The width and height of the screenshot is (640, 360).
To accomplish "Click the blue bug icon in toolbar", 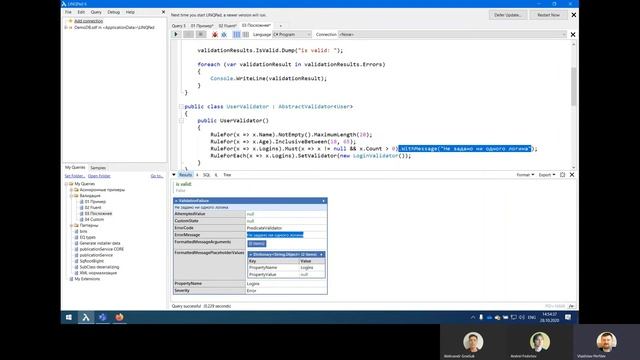I will point(224,35).
